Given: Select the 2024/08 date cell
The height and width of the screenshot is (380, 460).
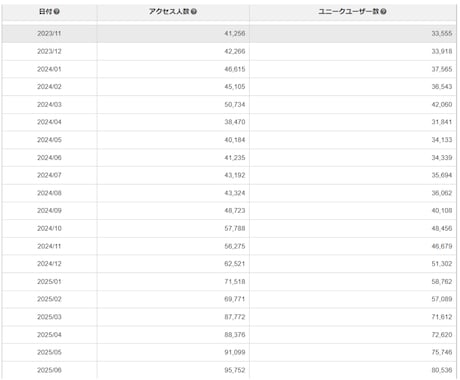Looking at the screenshot, I should [49, 193].
